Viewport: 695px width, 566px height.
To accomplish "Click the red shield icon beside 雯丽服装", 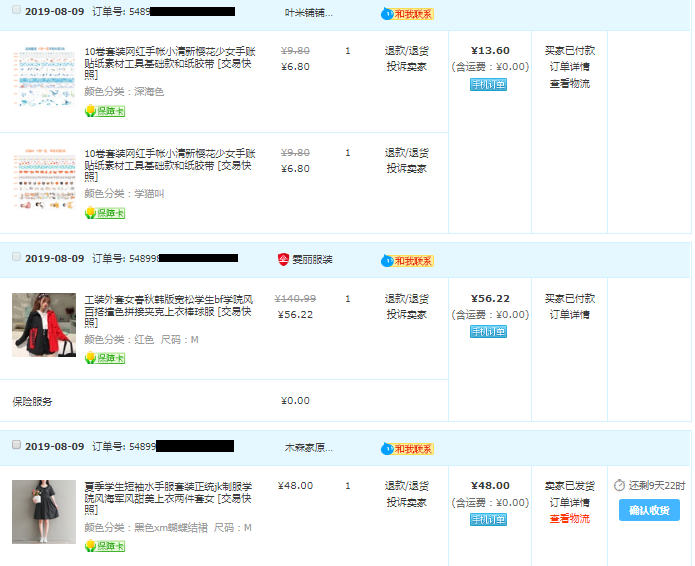I will [x=283, y=260].
